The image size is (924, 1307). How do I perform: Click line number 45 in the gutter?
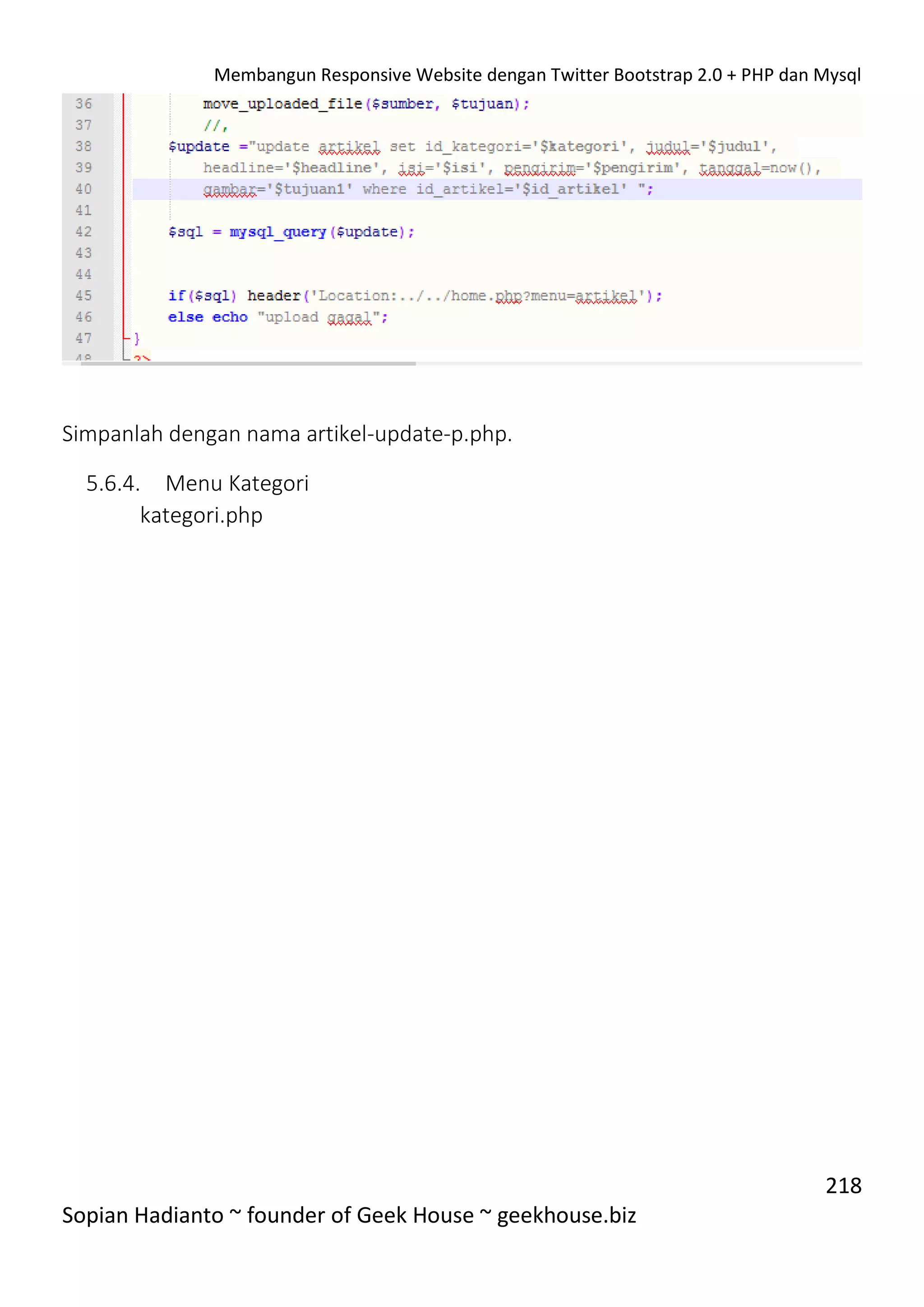(x=83, y=296)
